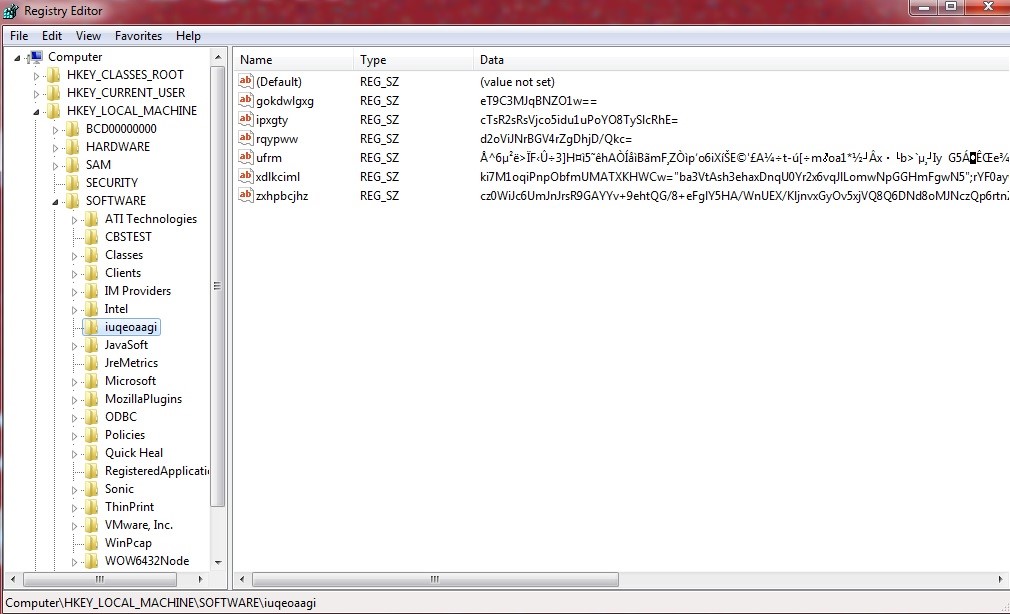The width and height of the screenshot is (1010, 614).
Task: Select the IM Providers key label
Action: coord(138,291)
